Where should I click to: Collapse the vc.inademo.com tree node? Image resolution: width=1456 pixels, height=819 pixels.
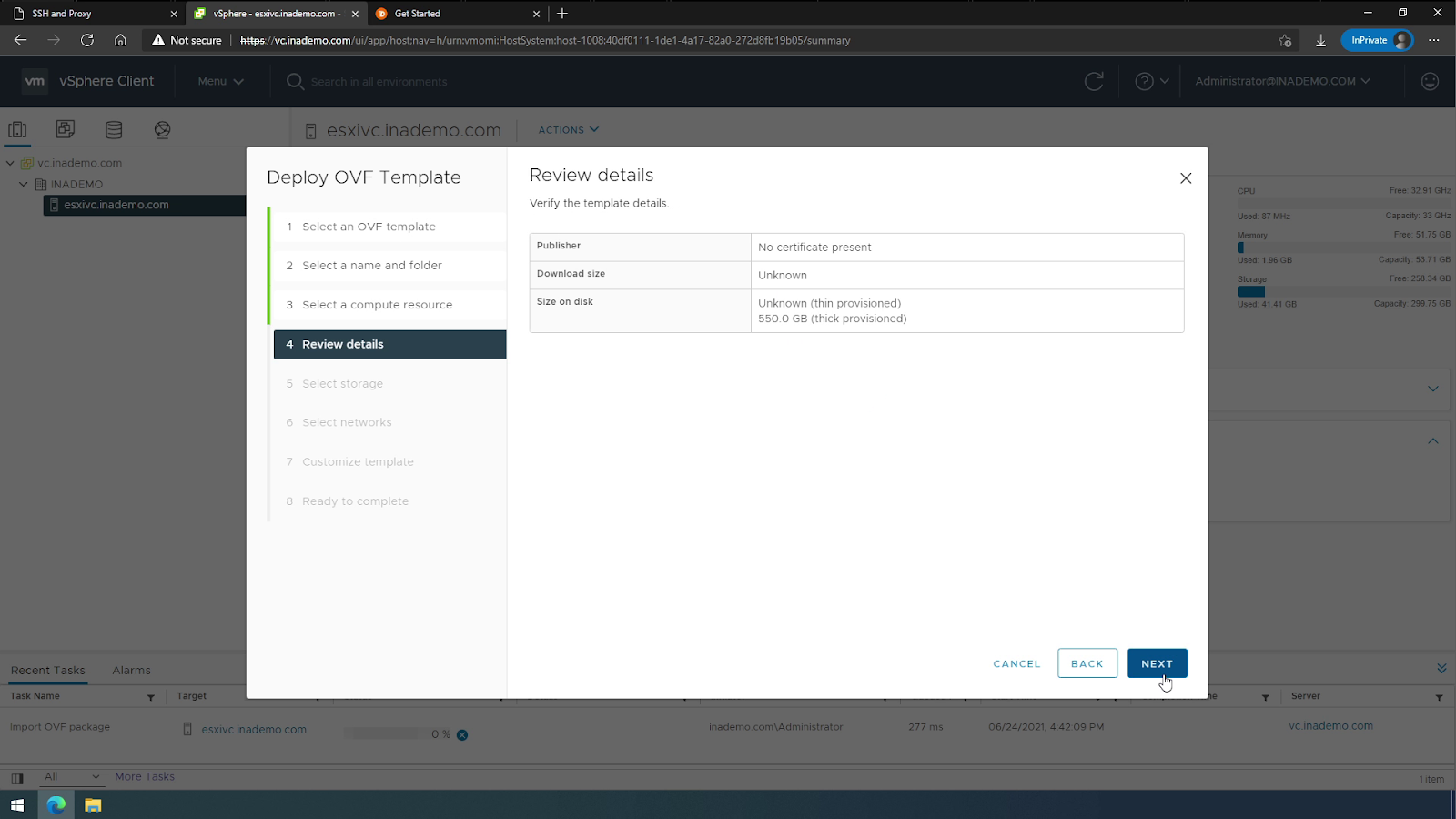[10, 163]
